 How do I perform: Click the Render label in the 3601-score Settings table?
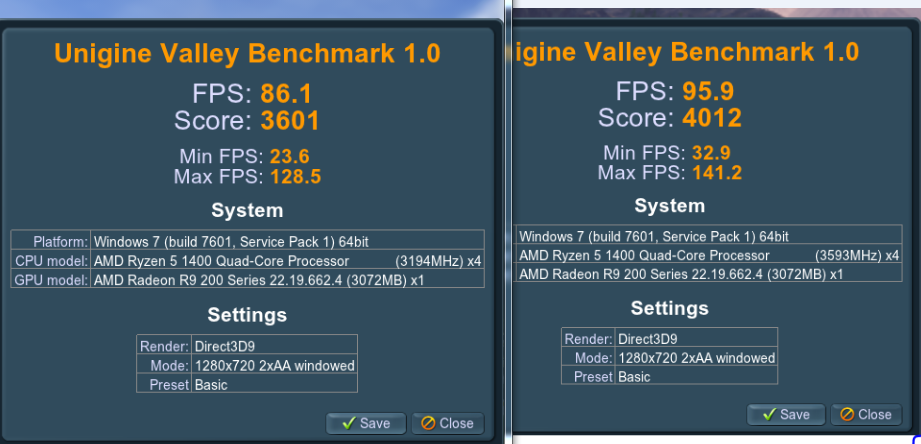pos(164,346)
